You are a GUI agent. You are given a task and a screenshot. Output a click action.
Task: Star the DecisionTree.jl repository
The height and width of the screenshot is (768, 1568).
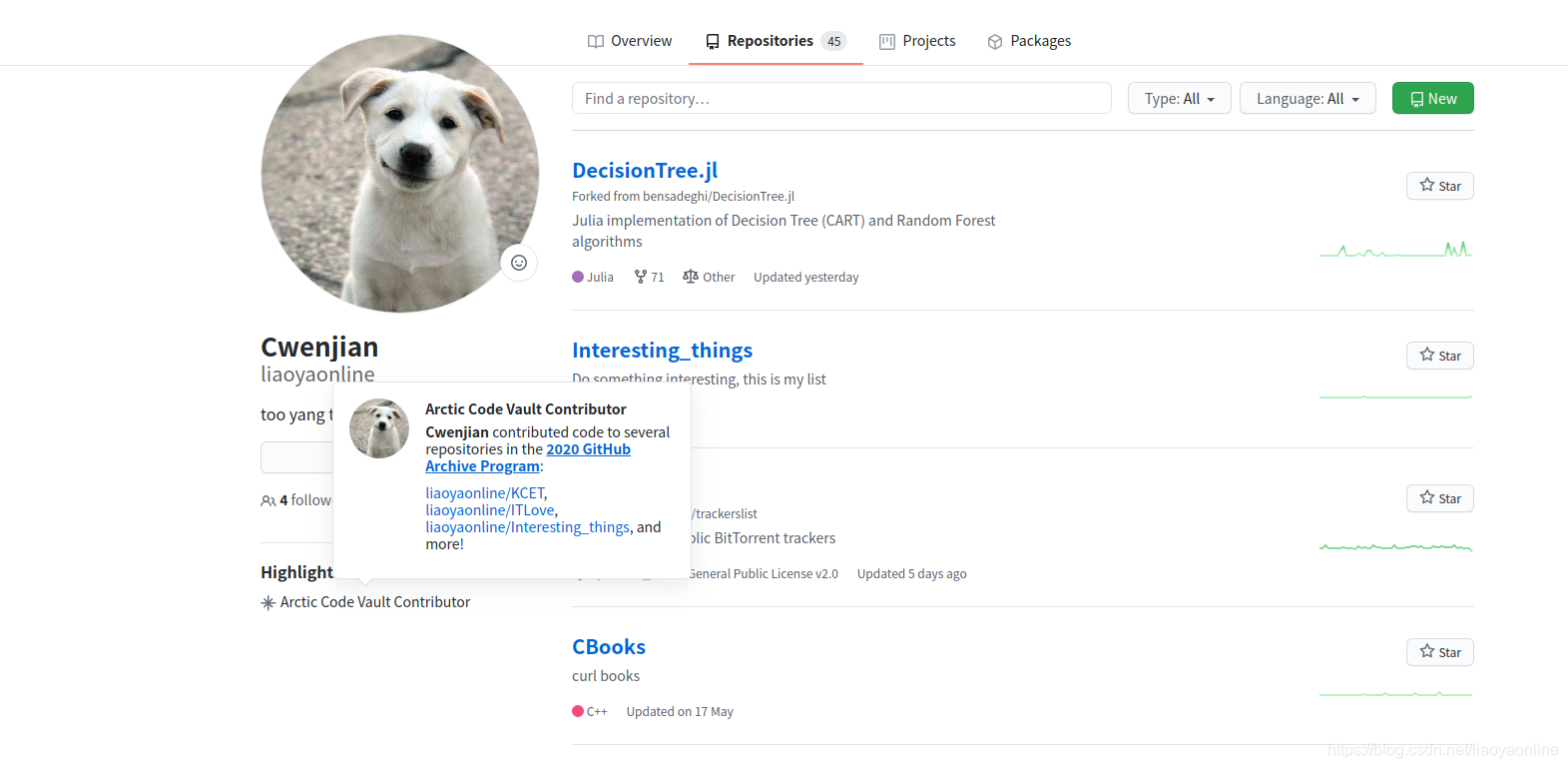coord(1439,186)
